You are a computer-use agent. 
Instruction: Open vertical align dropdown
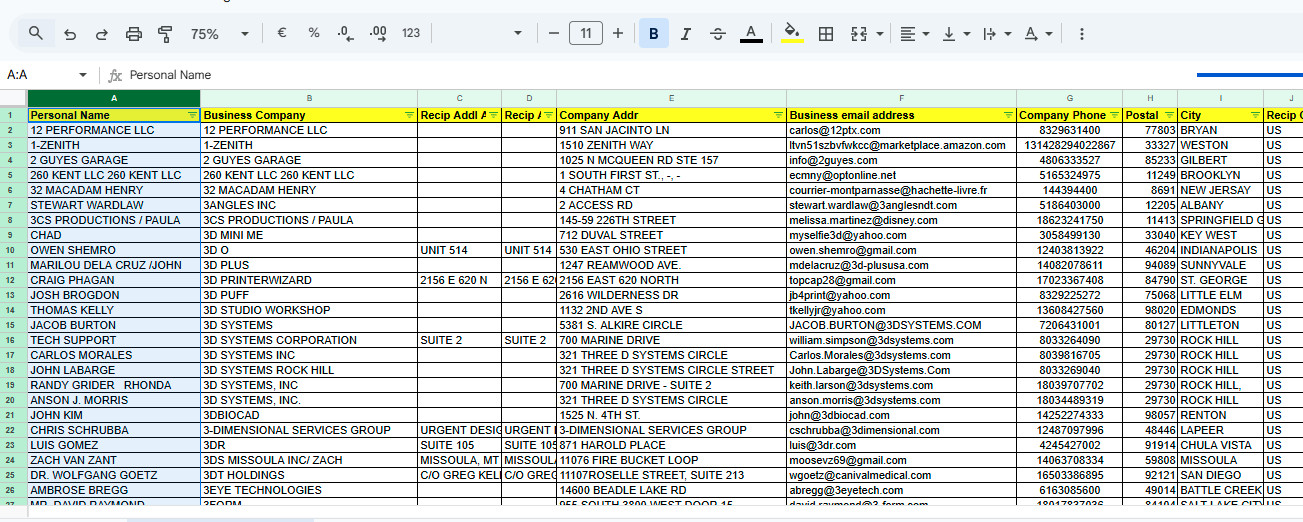pyautogui.click(x=957, y=34)
